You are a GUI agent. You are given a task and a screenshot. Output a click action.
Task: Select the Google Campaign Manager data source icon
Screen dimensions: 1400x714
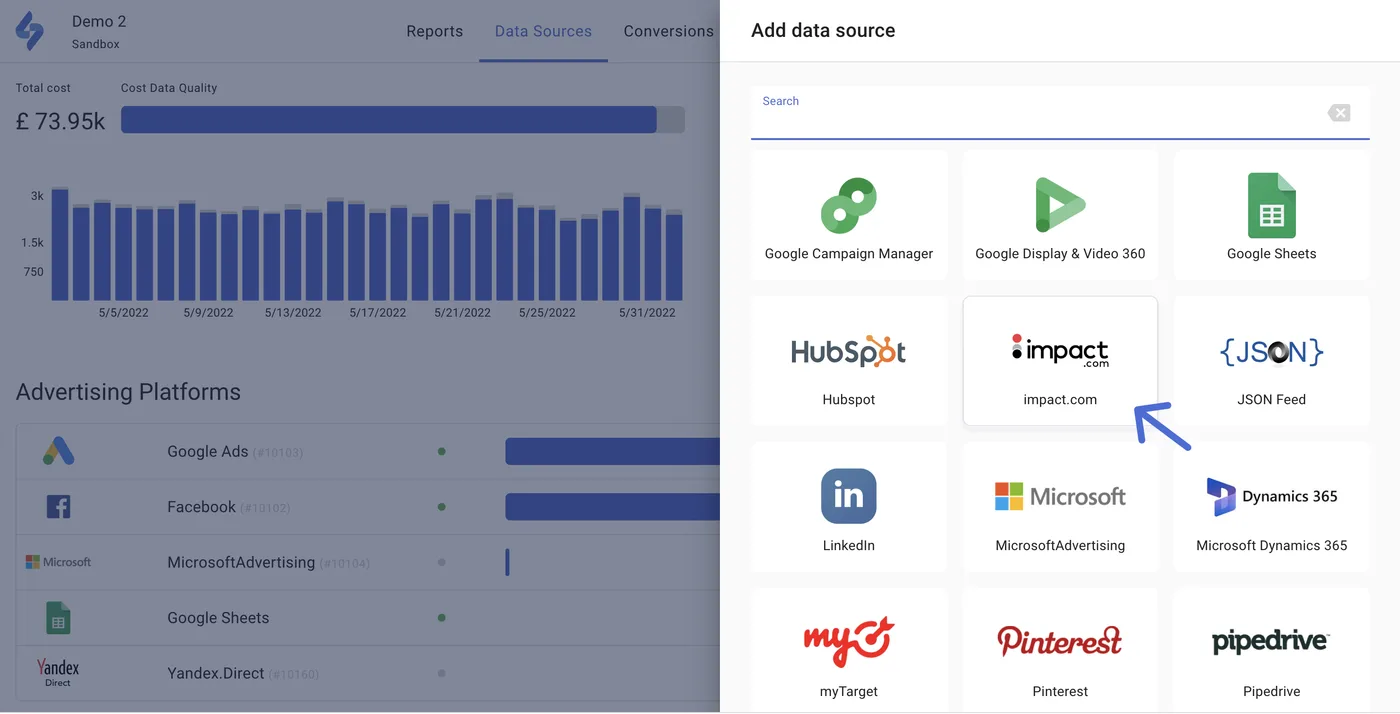(x=848, y=204)
